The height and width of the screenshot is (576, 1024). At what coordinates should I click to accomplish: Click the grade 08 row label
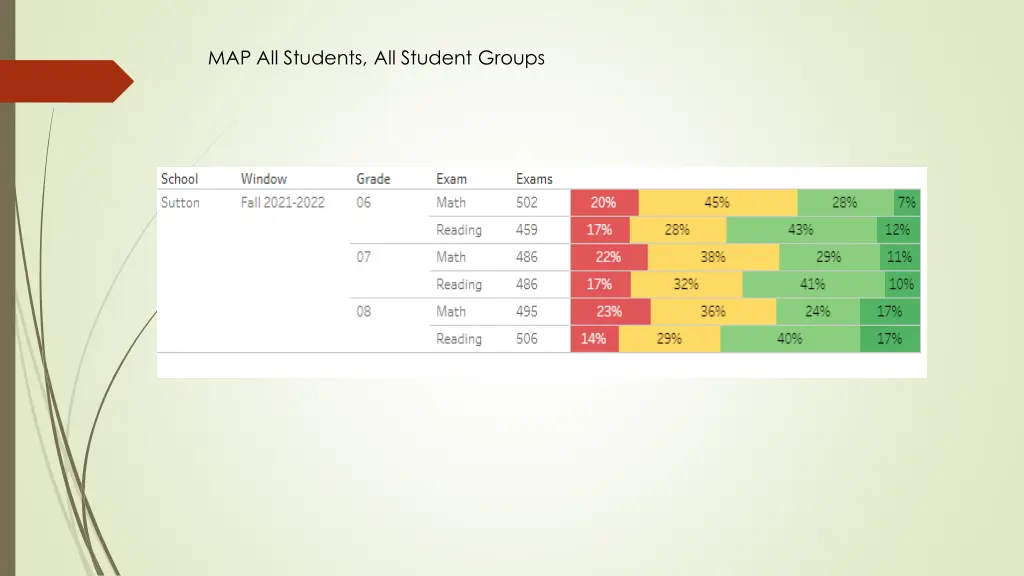point(364,311)
